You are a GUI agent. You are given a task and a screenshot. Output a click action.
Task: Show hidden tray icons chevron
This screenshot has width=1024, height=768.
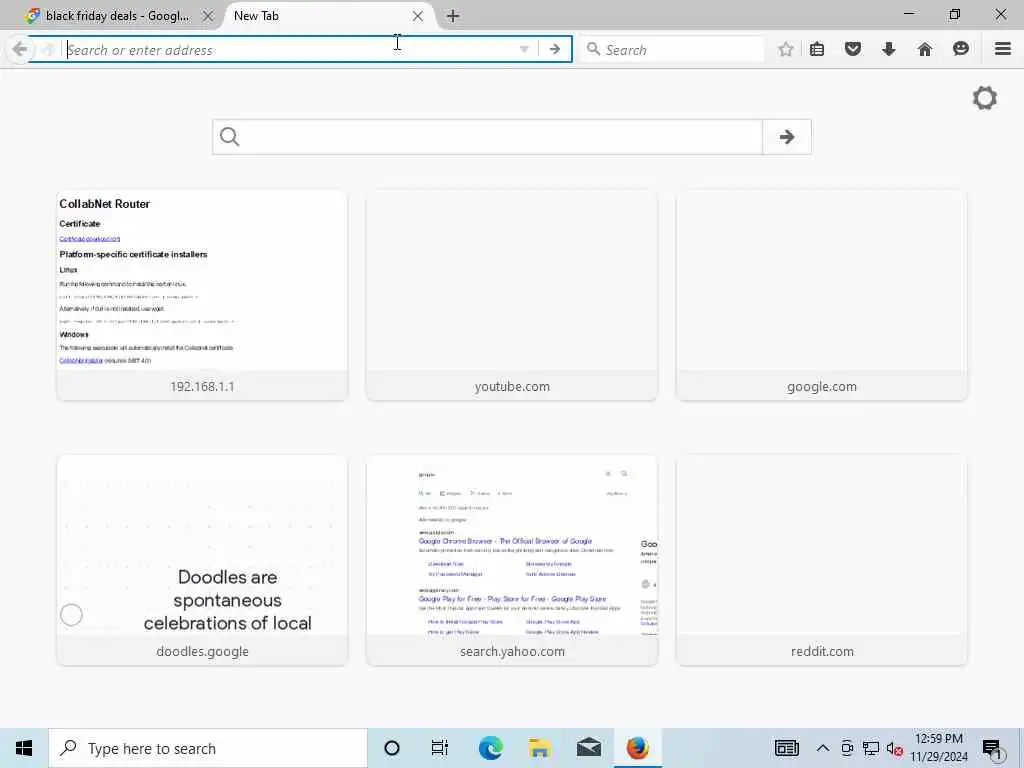(x=823, y=748)
